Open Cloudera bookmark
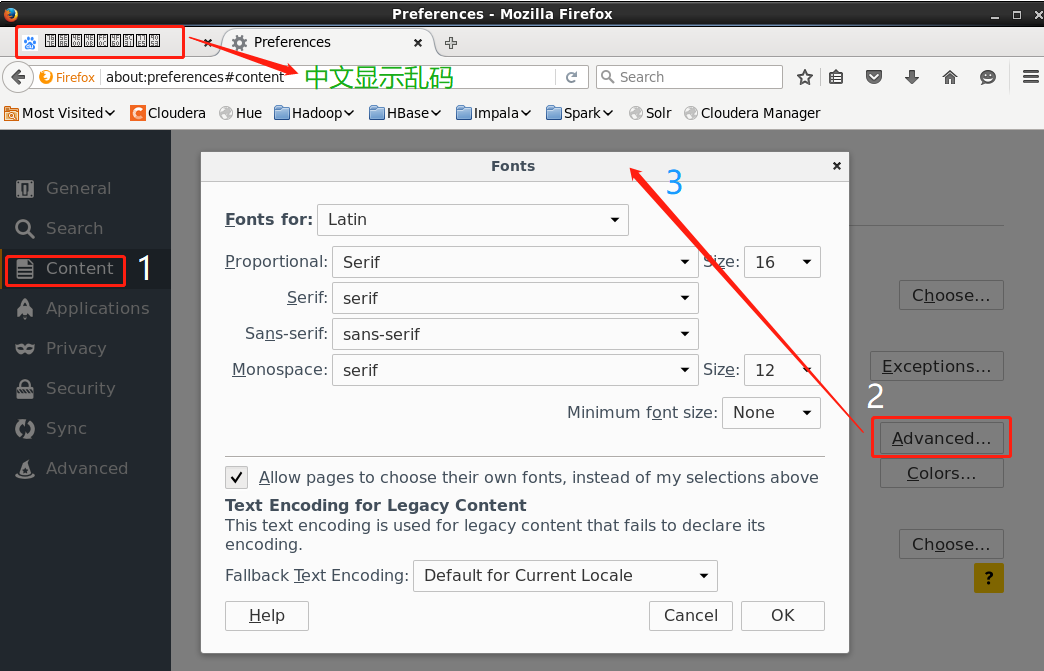The width and height of the screenshot is (1044, 671). (x=168, y=113)
